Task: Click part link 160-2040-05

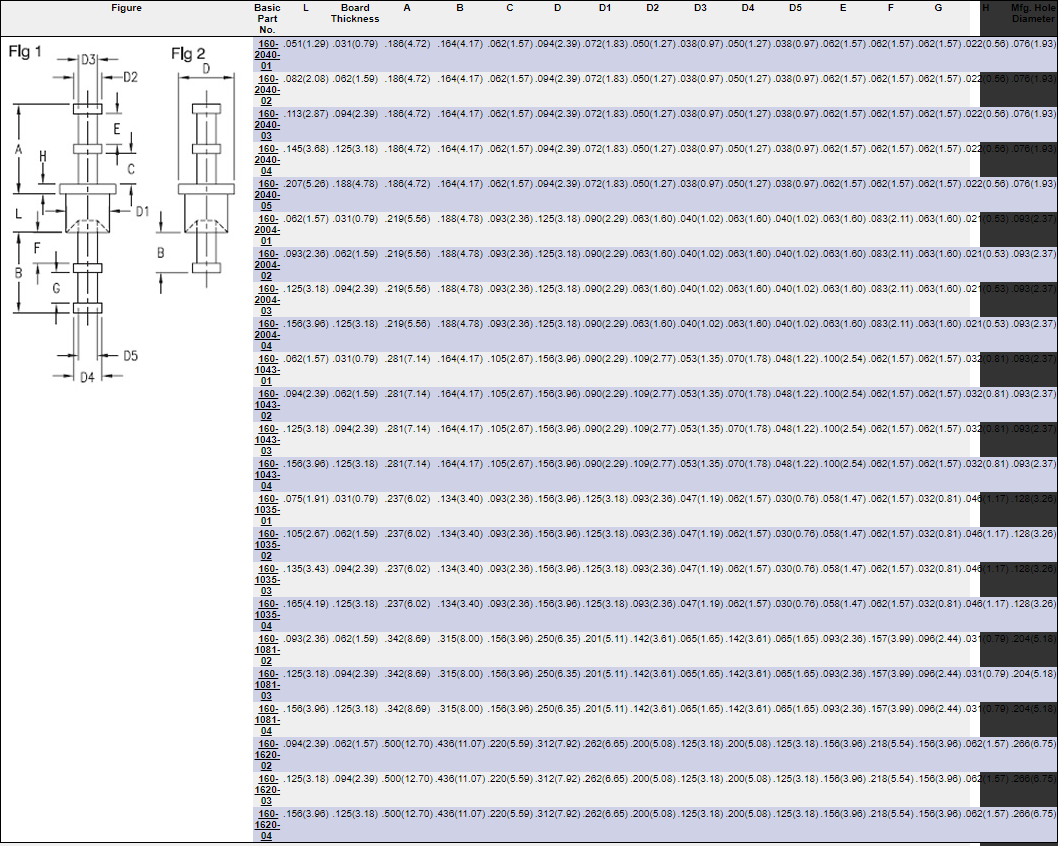Action: 268,195
